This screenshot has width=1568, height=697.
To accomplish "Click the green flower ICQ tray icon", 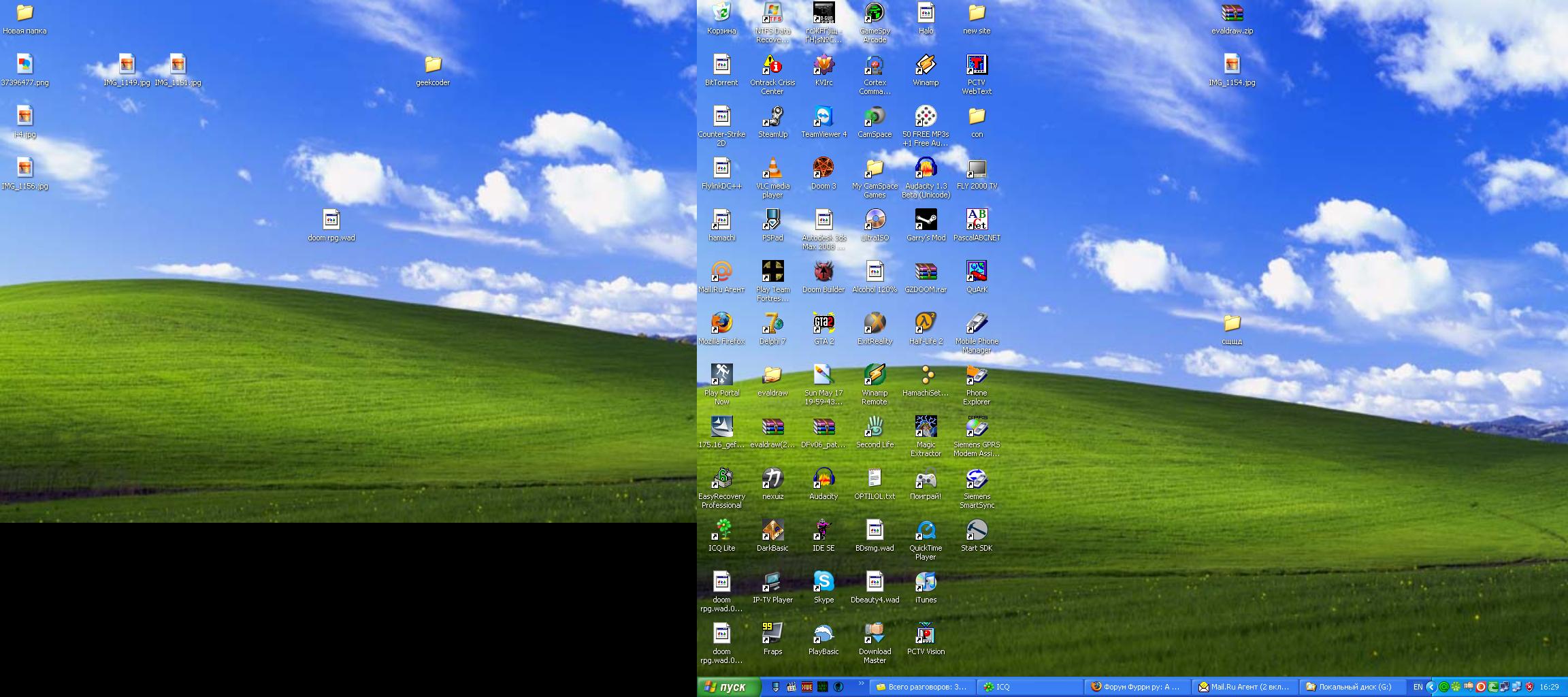I will (x=1456, y=687).
